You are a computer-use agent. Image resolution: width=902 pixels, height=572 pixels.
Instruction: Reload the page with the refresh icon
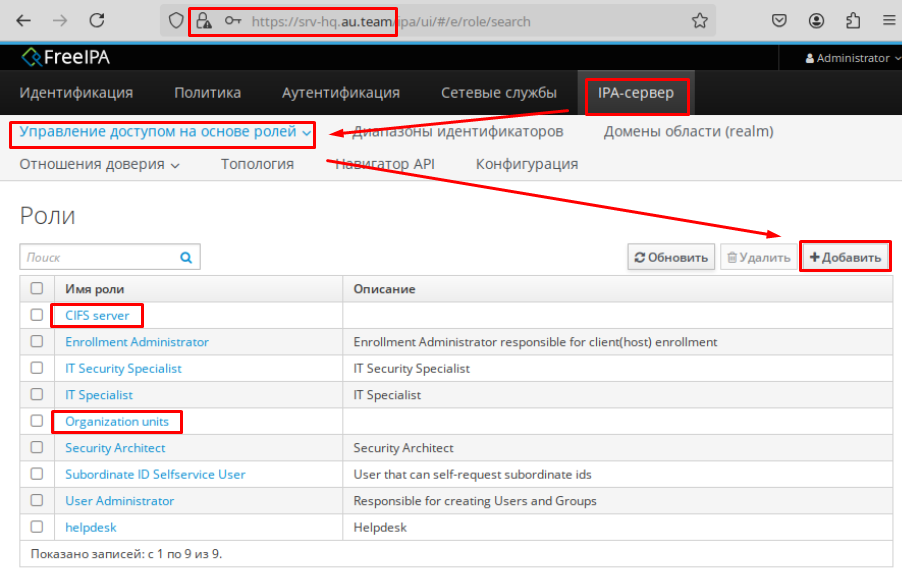tap(97, 20)
